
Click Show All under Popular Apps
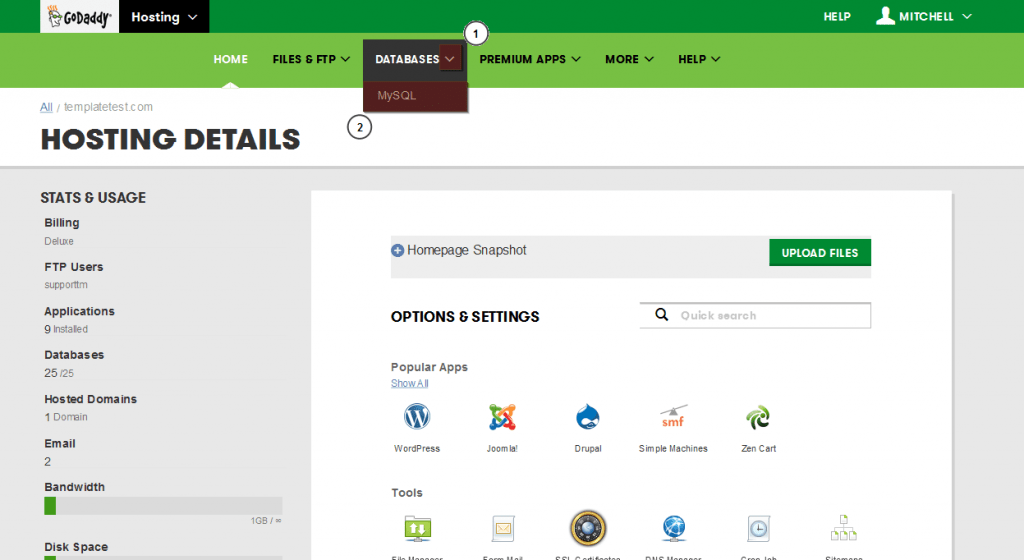tap(409, 383)
